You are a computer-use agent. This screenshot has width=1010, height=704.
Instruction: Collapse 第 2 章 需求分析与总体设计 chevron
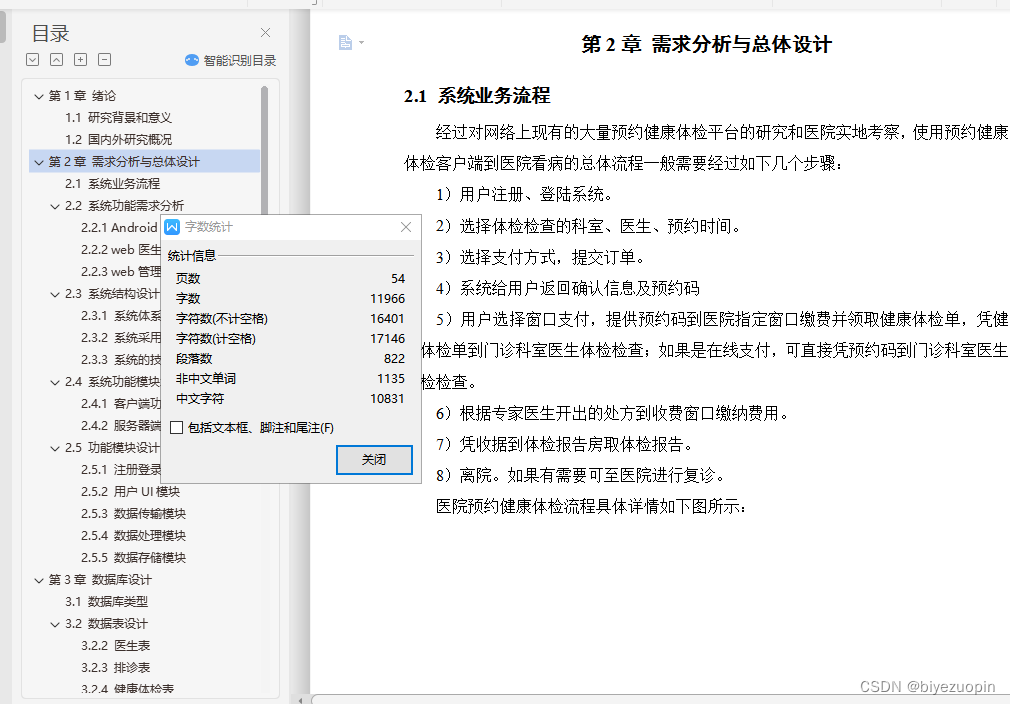pos(39,162)
